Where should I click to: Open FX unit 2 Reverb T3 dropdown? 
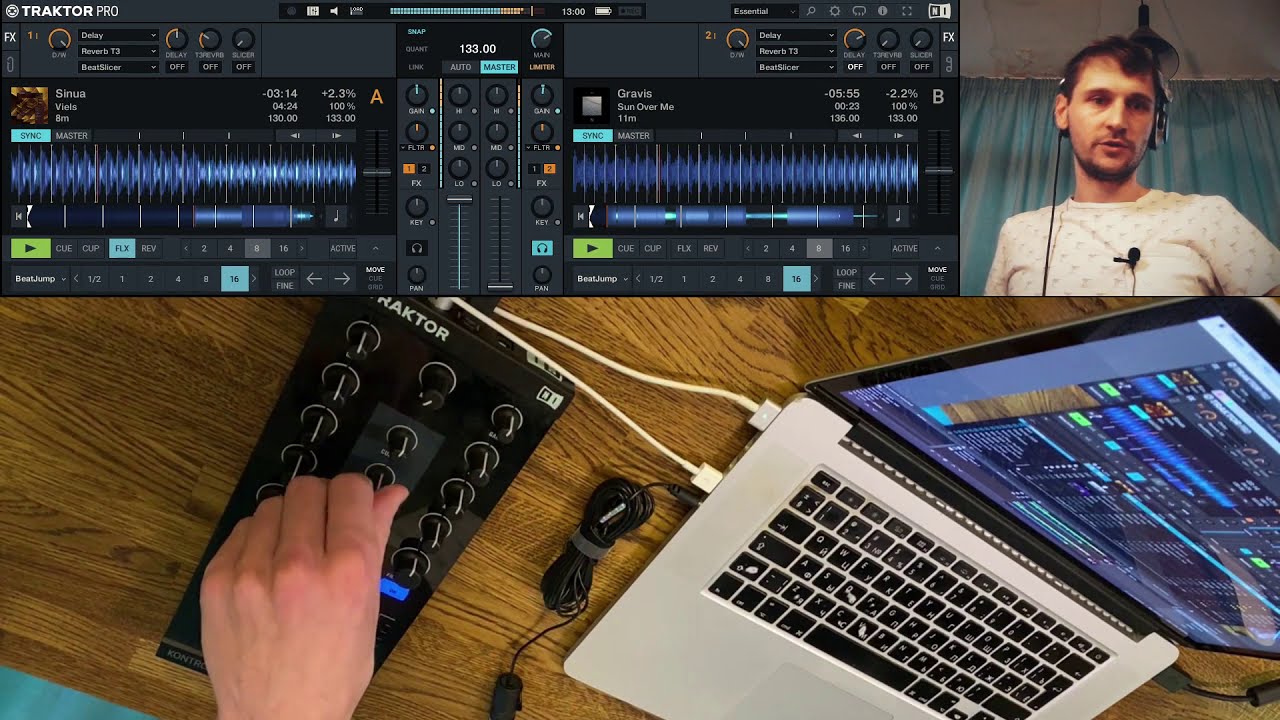tap(796, 51)
